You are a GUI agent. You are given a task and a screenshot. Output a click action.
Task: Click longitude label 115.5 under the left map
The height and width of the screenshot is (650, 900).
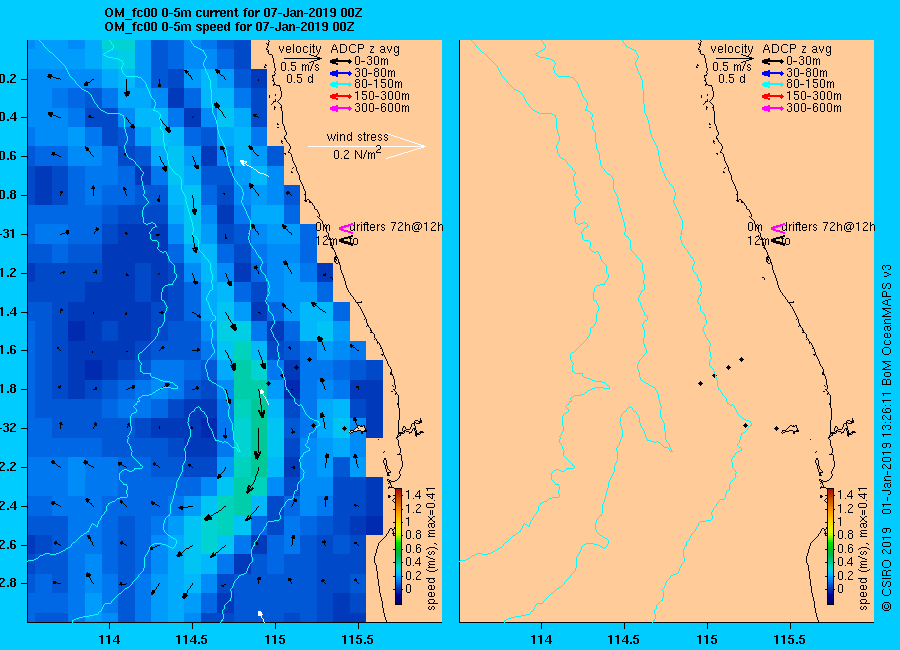(358, 639)
